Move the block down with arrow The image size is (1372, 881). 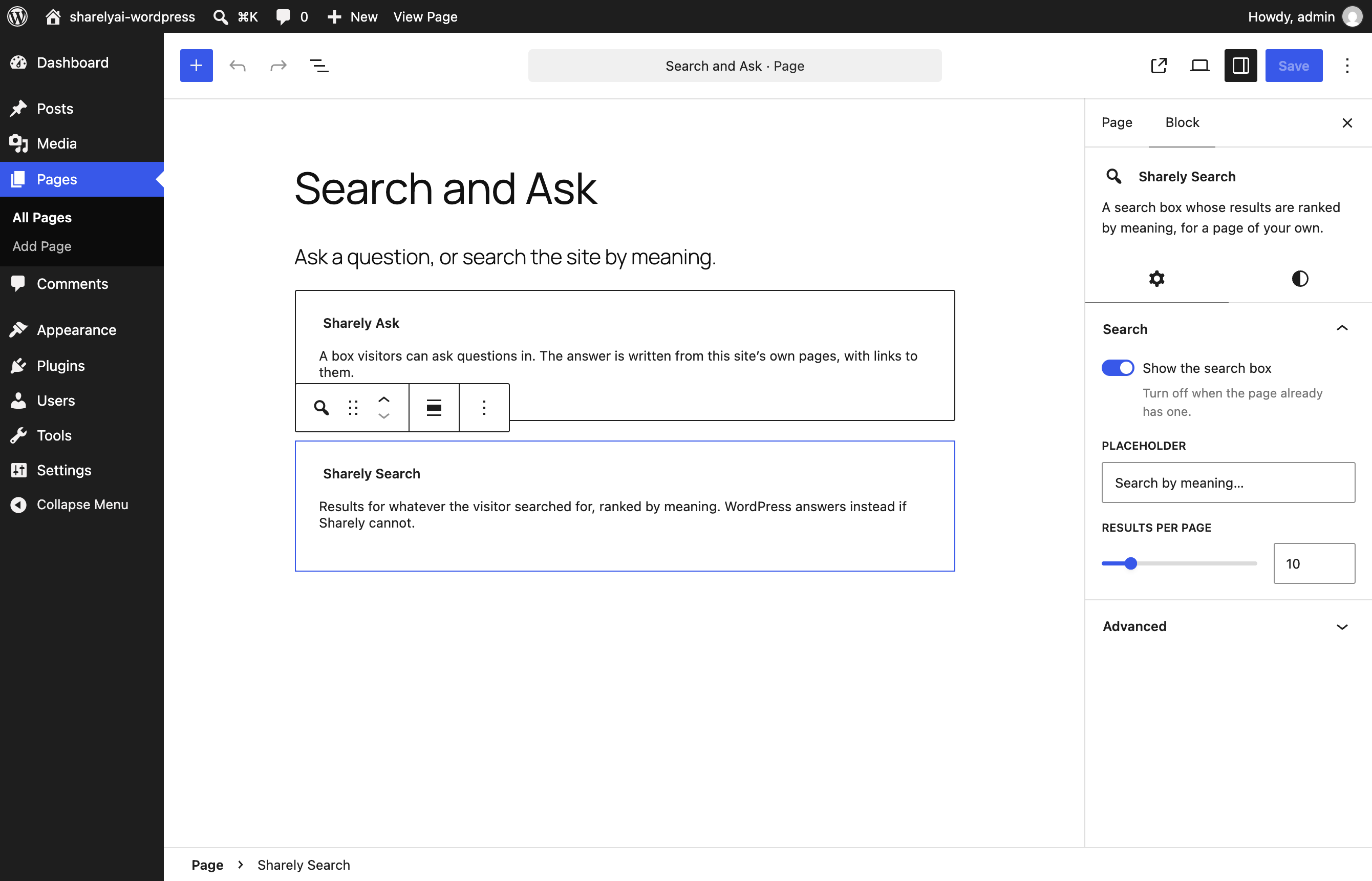(x=383, y=416)
